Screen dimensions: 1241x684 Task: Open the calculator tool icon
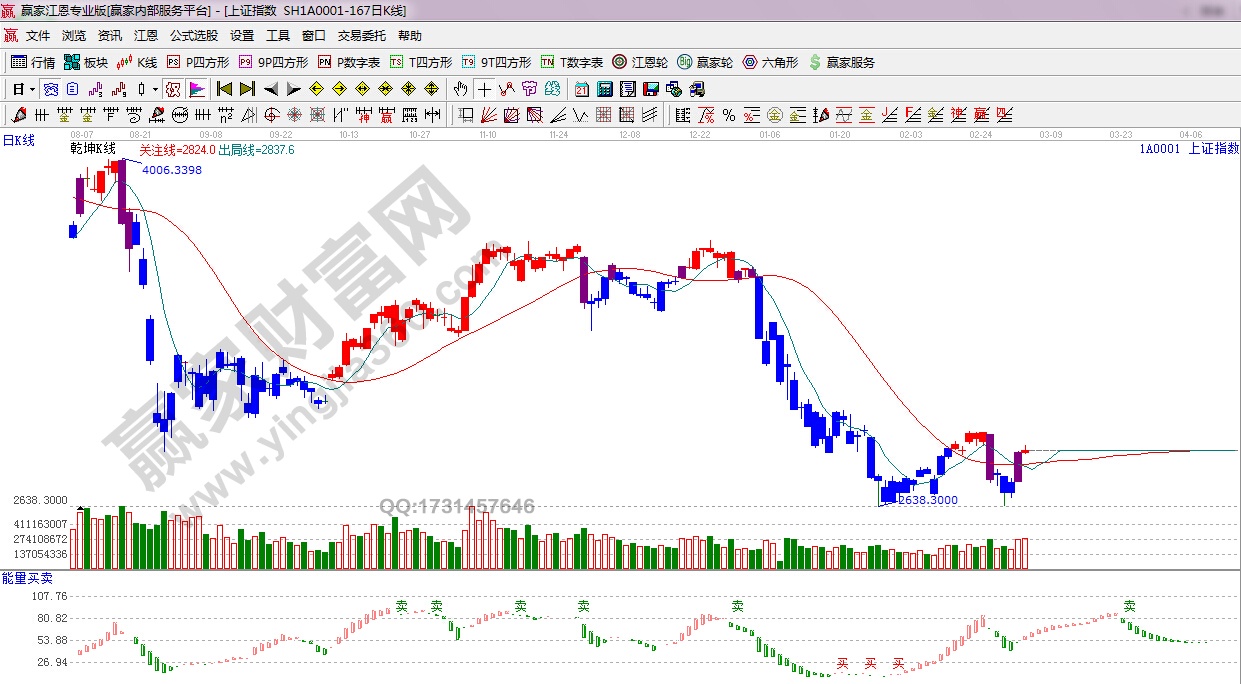[x=604, y=89]
